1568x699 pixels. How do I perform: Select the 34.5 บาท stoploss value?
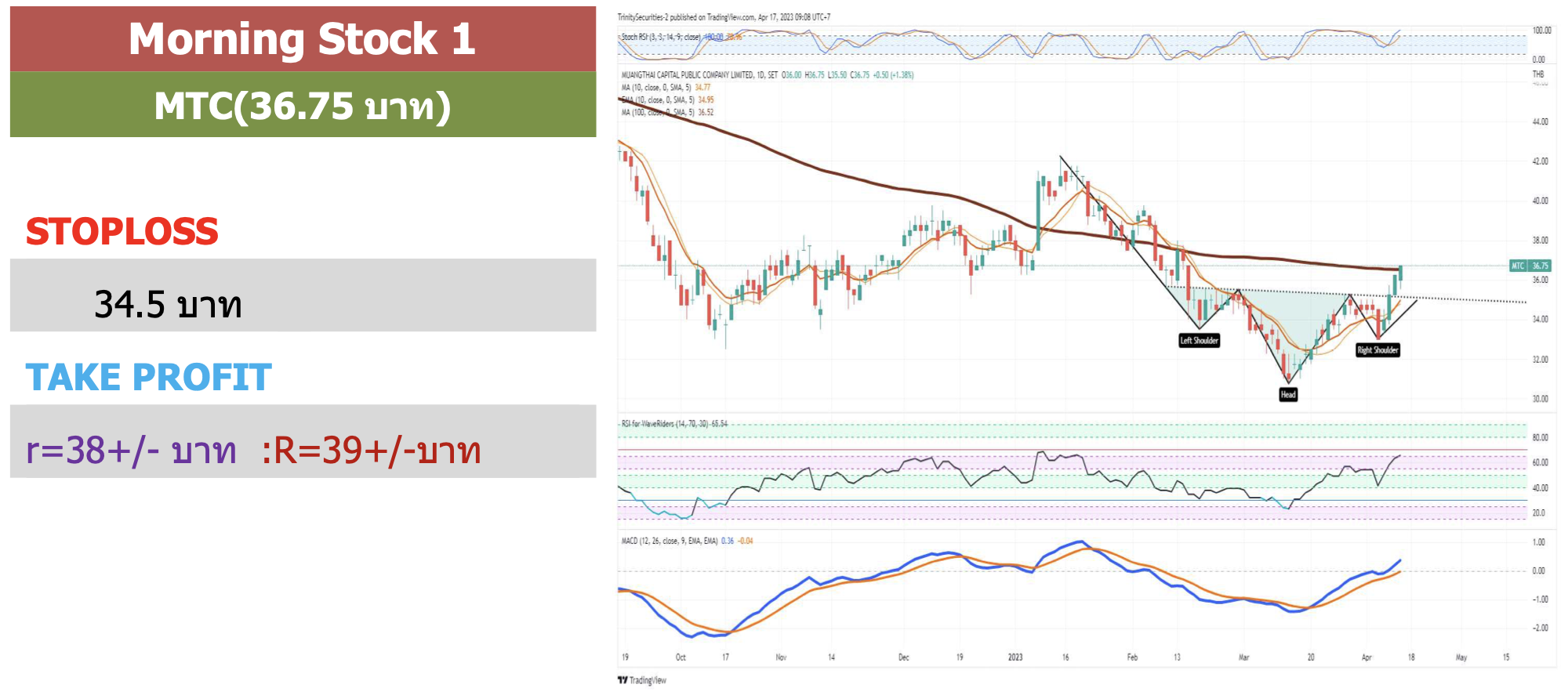tap(168, 304)
